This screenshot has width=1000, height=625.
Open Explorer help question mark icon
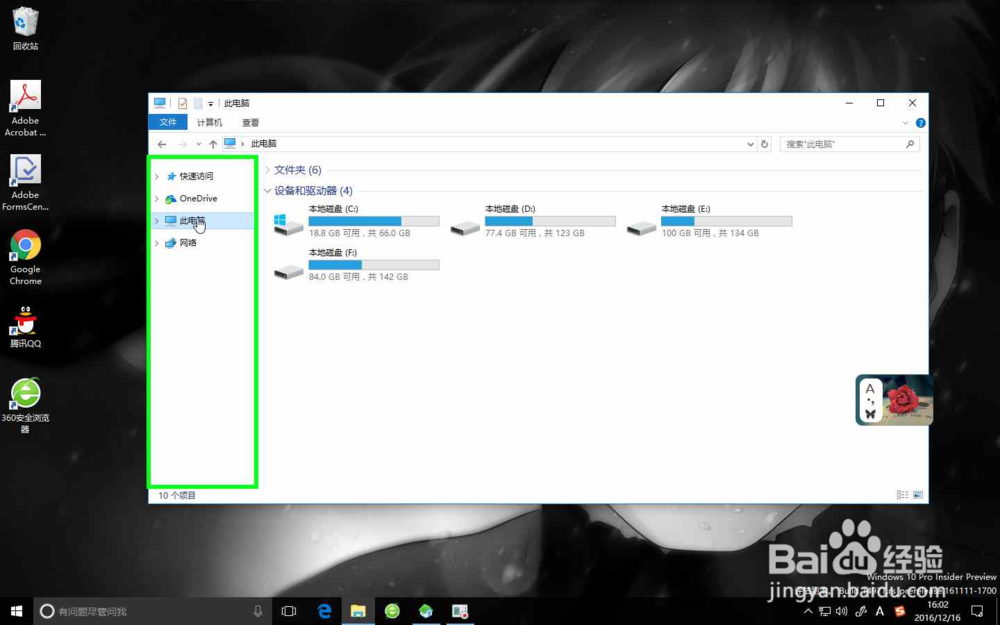click(920, 122)
